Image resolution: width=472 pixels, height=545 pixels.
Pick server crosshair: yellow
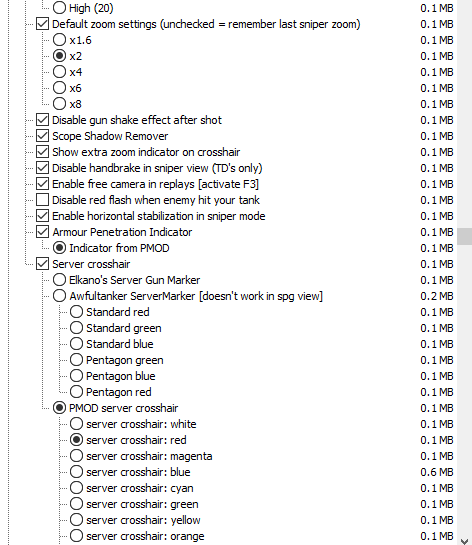tap(76, 520)
